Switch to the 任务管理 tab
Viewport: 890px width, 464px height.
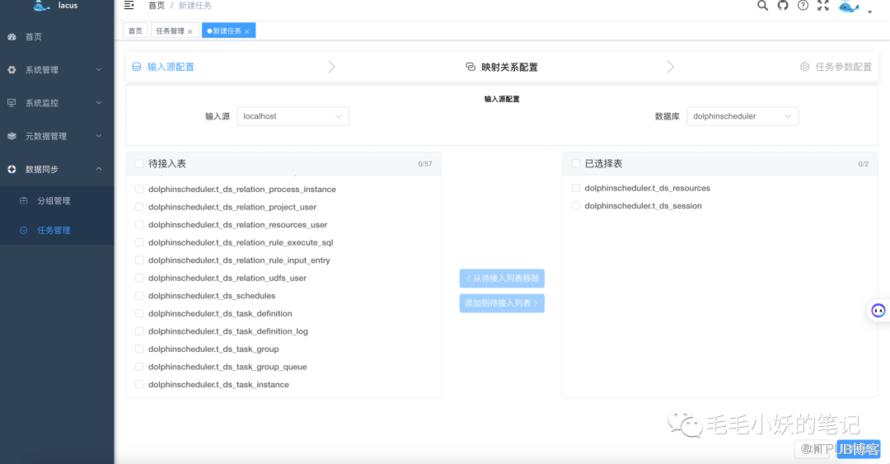click(169, 31)
